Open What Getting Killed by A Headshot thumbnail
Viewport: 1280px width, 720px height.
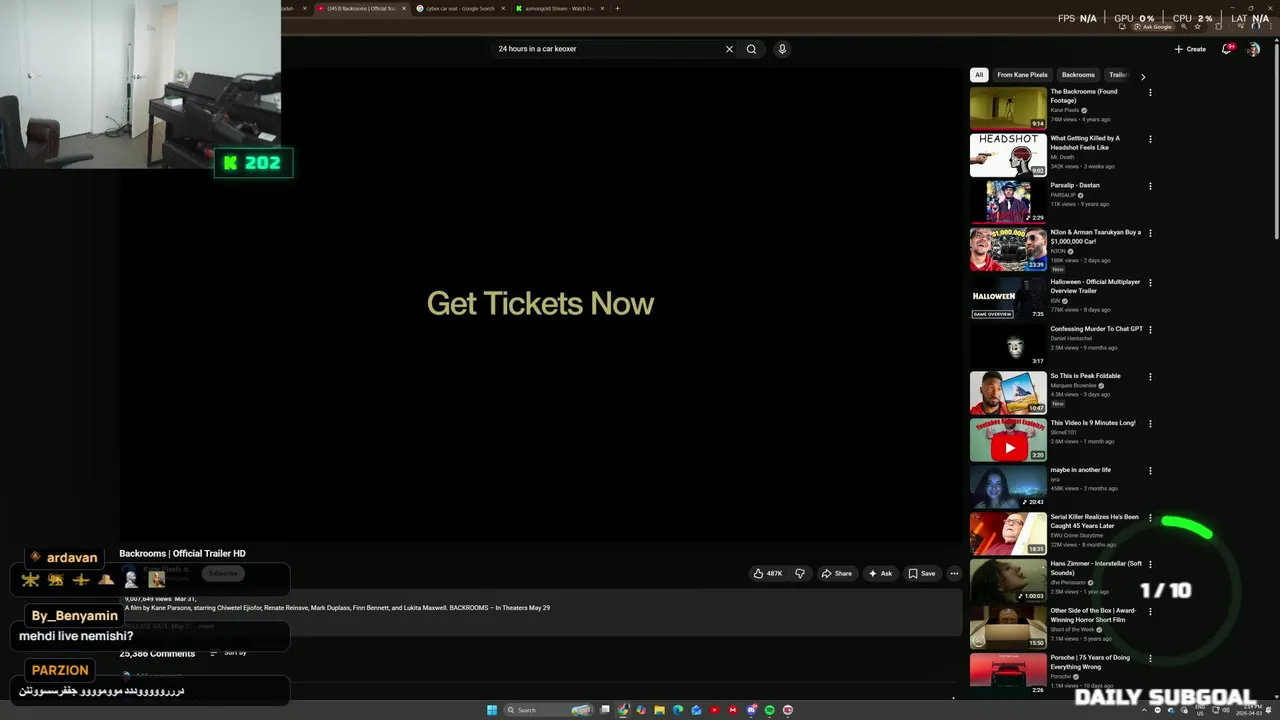[x=1008, y=155]
